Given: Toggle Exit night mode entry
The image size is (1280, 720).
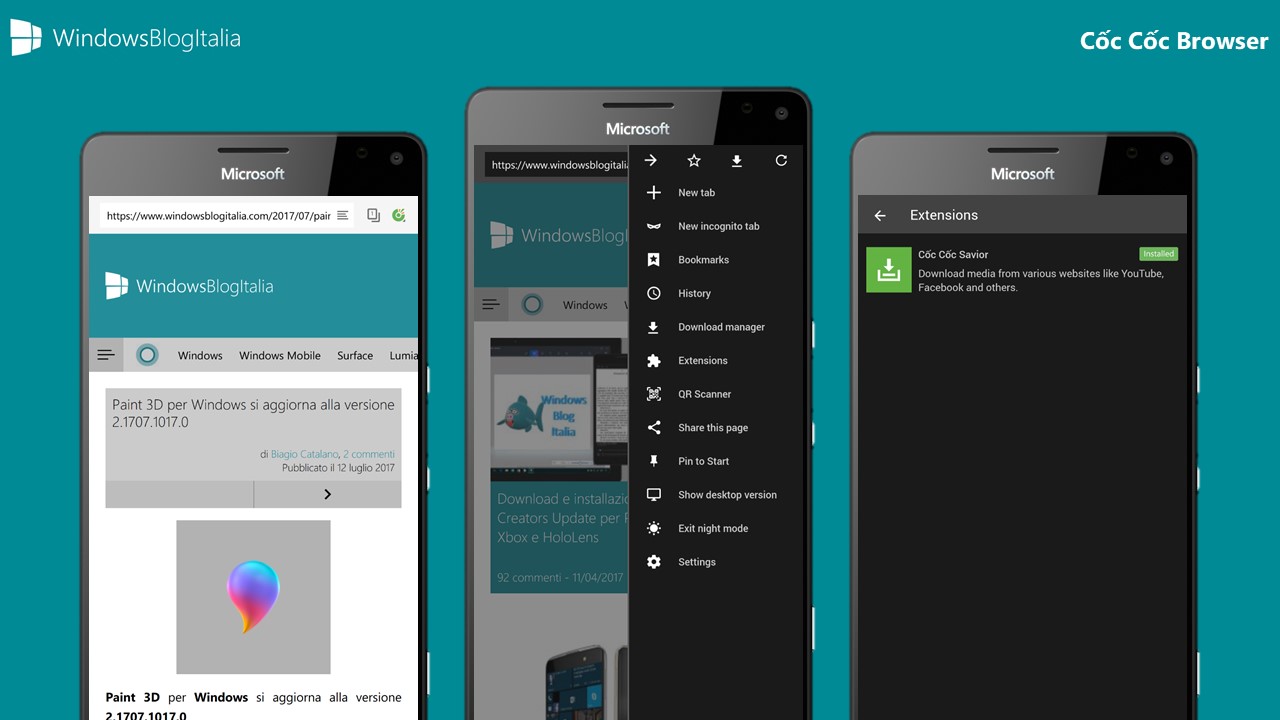Looking at the screenshot, I should point(716,528).
